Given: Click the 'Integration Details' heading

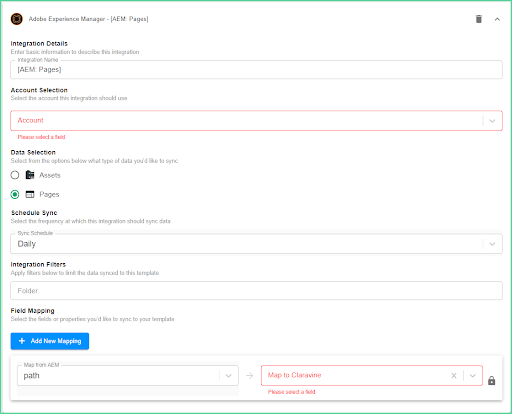Looking at the screenshot, I should click(39, 43).
